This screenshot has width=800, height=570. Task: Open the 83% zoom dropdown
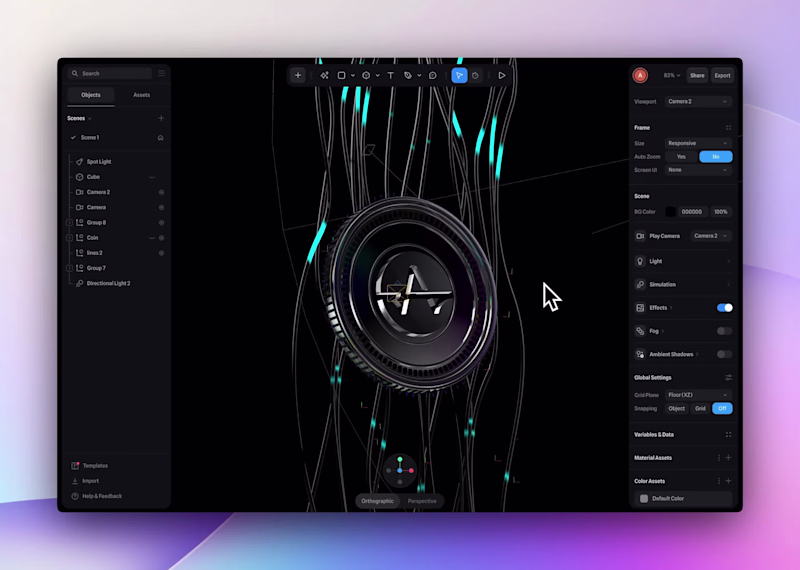[672, 76]
